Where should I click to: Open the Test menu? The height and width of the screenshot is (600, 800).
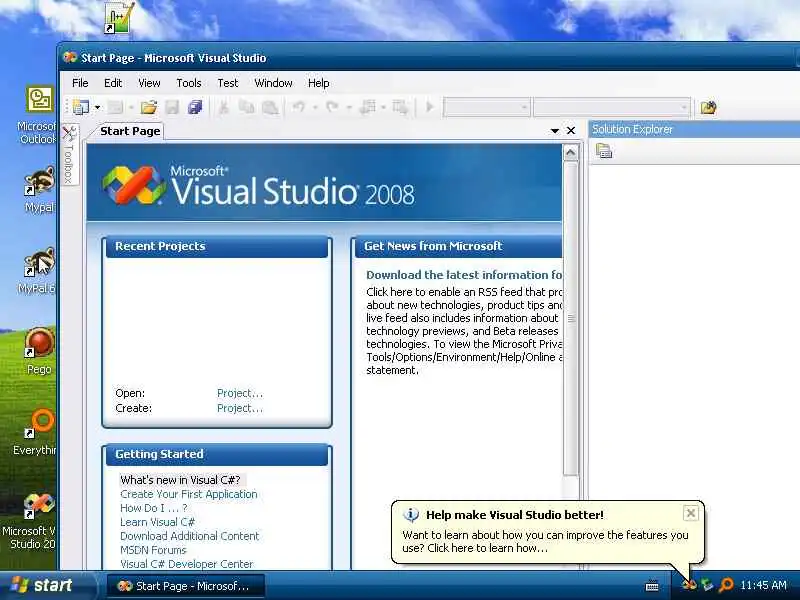(x=228, y=83)
